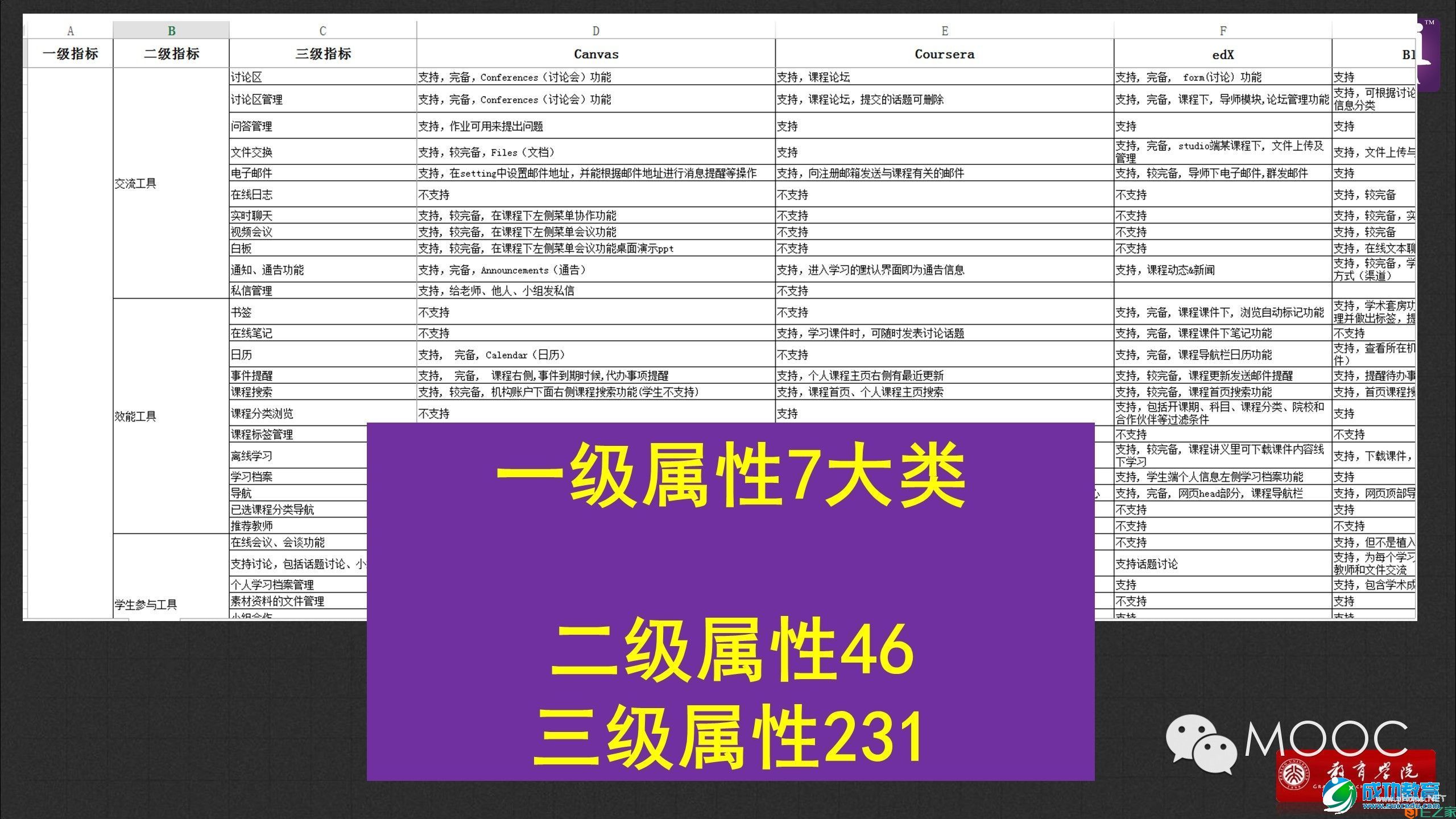Click the Coursera header cell
Image resolution: width=1456 pixels, height=819 pixels.
944,54
